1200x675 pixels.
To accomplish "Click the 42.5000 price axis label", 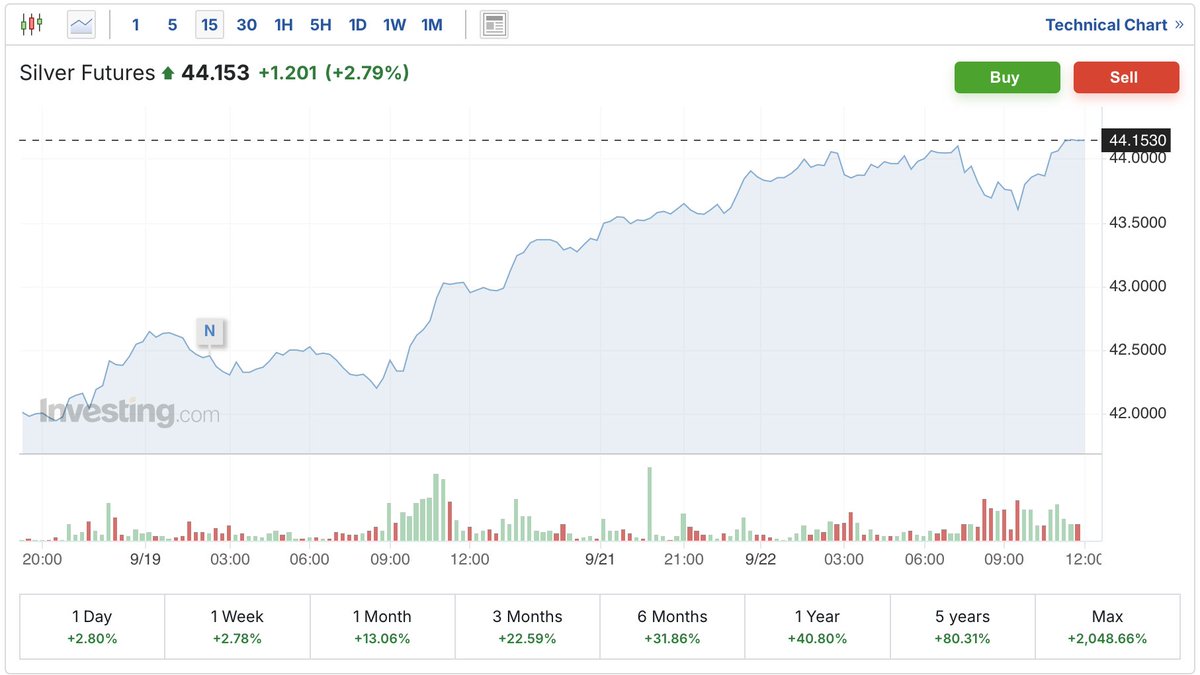I will [x=1137, y=350].
